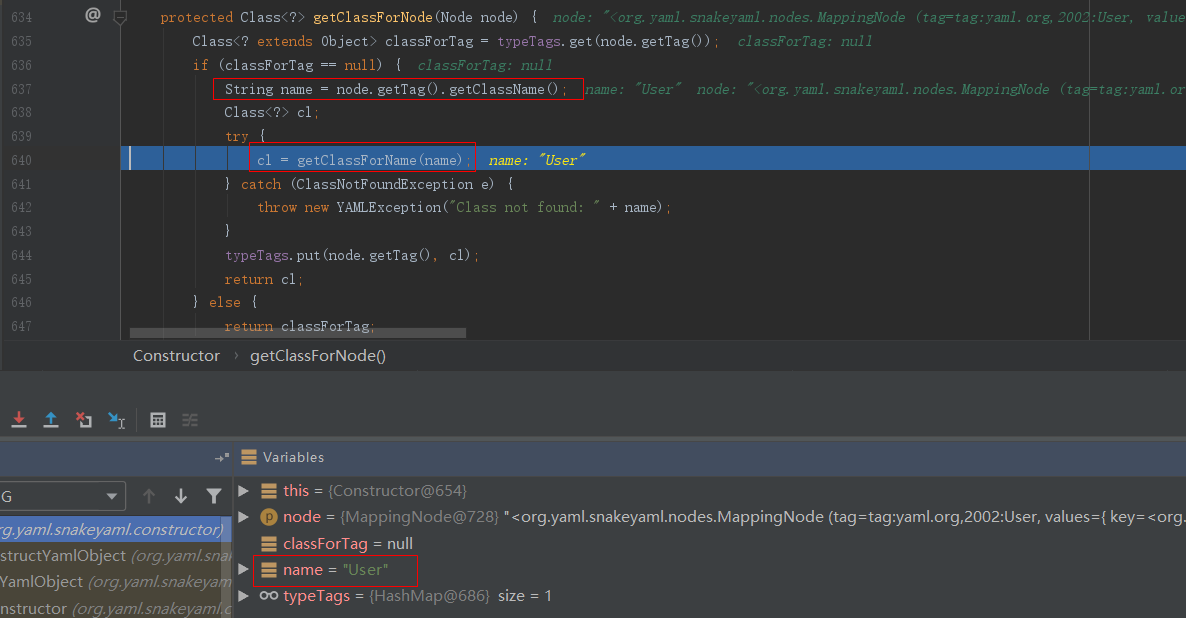Select next frame with down arrow
The height and width of the screenshot is (618, 1186).
pos(181,496)
